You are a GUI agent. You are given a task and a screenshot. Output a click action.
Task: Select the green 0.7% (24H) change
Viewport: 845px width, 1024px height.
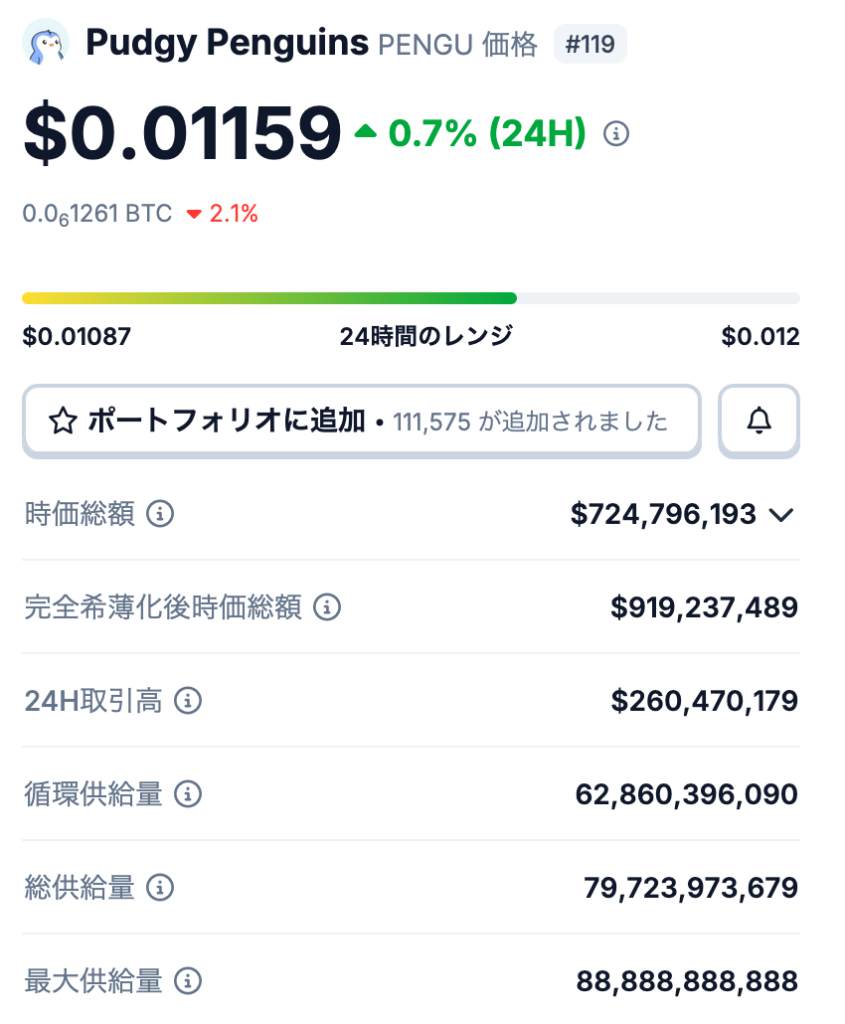482,131
